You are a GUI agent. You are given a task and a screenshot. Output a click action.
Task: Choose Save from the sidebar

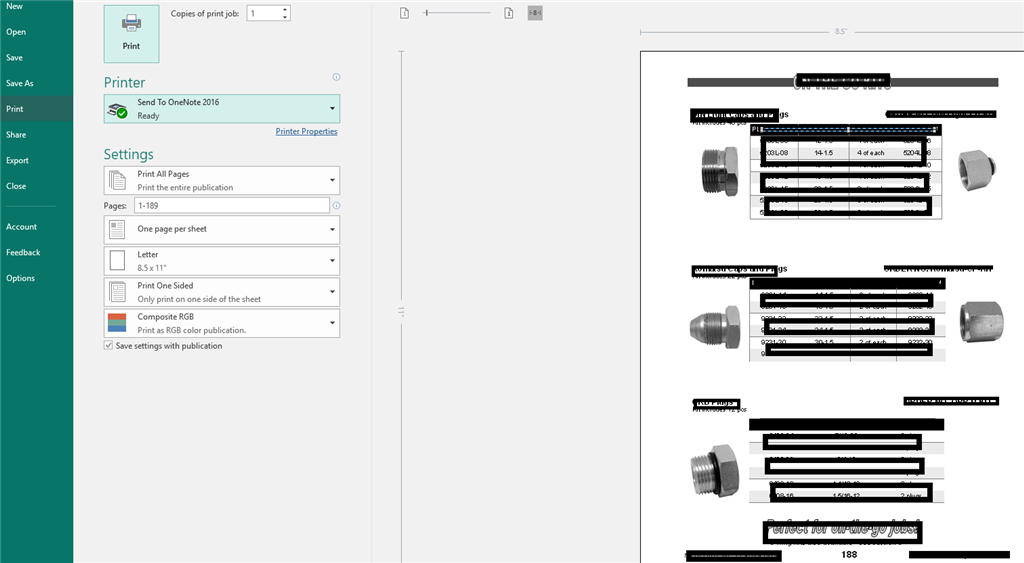[14, 57]
